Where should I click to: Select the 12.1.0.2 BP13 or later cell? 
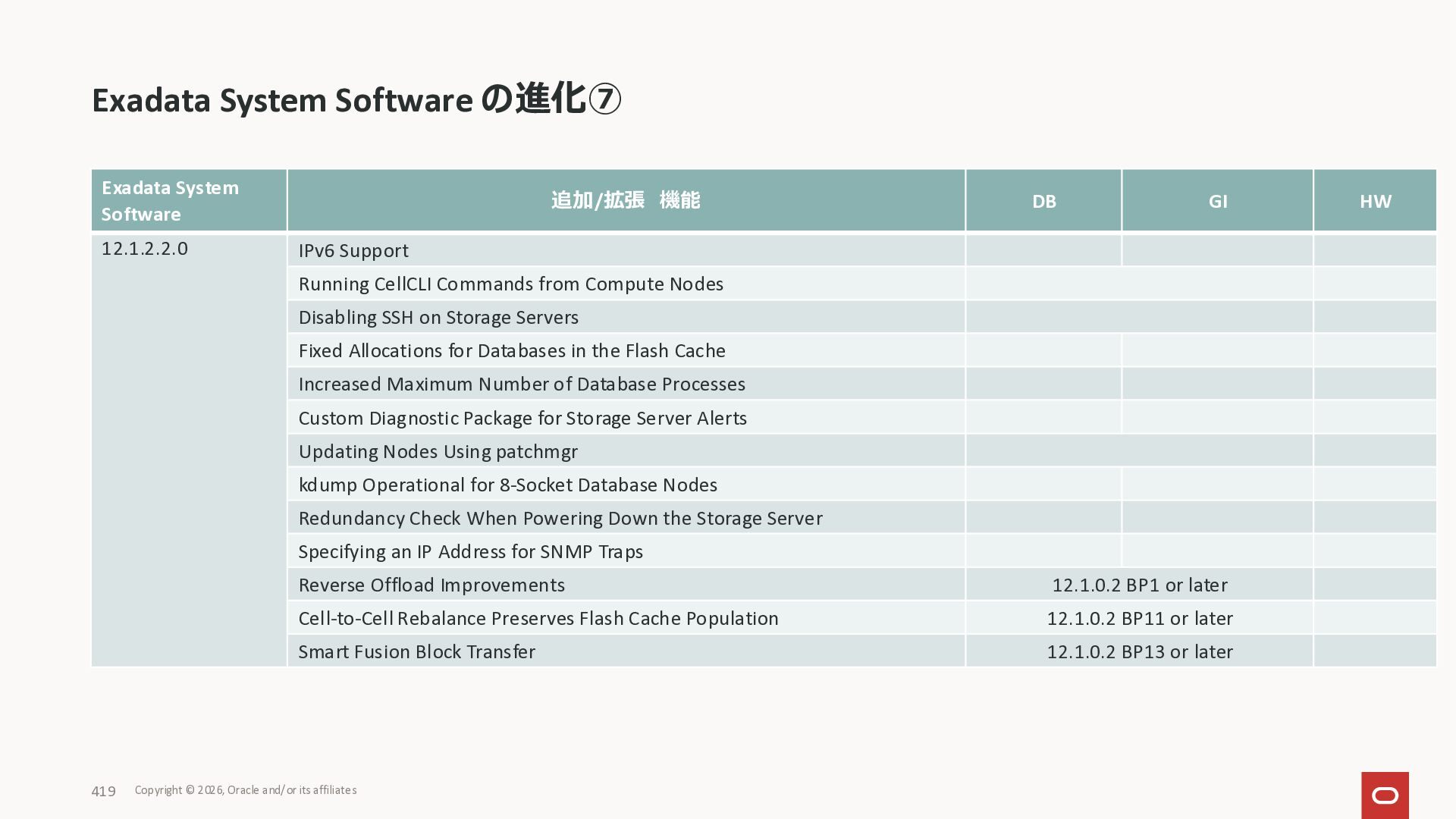coord(1139,652)
